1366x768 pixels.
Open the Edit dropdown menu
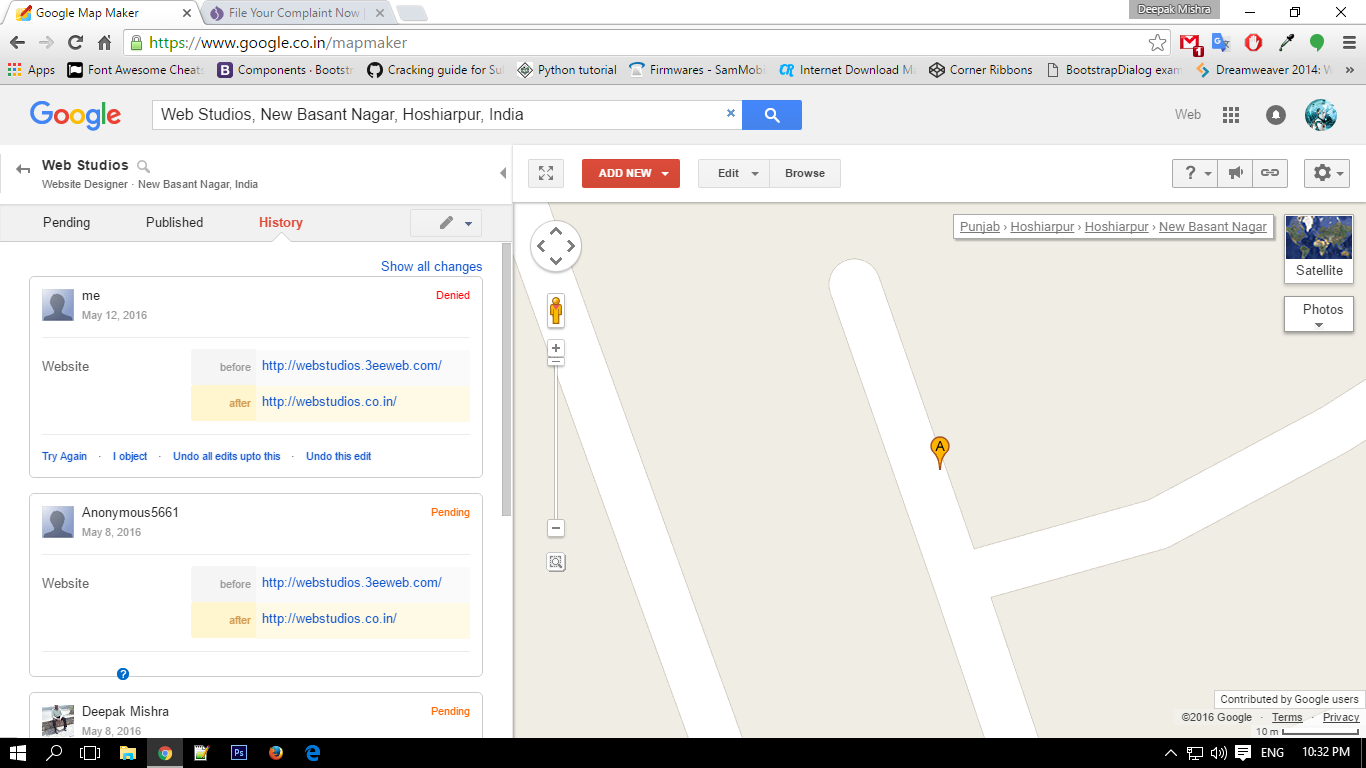[x=734, y=173]
